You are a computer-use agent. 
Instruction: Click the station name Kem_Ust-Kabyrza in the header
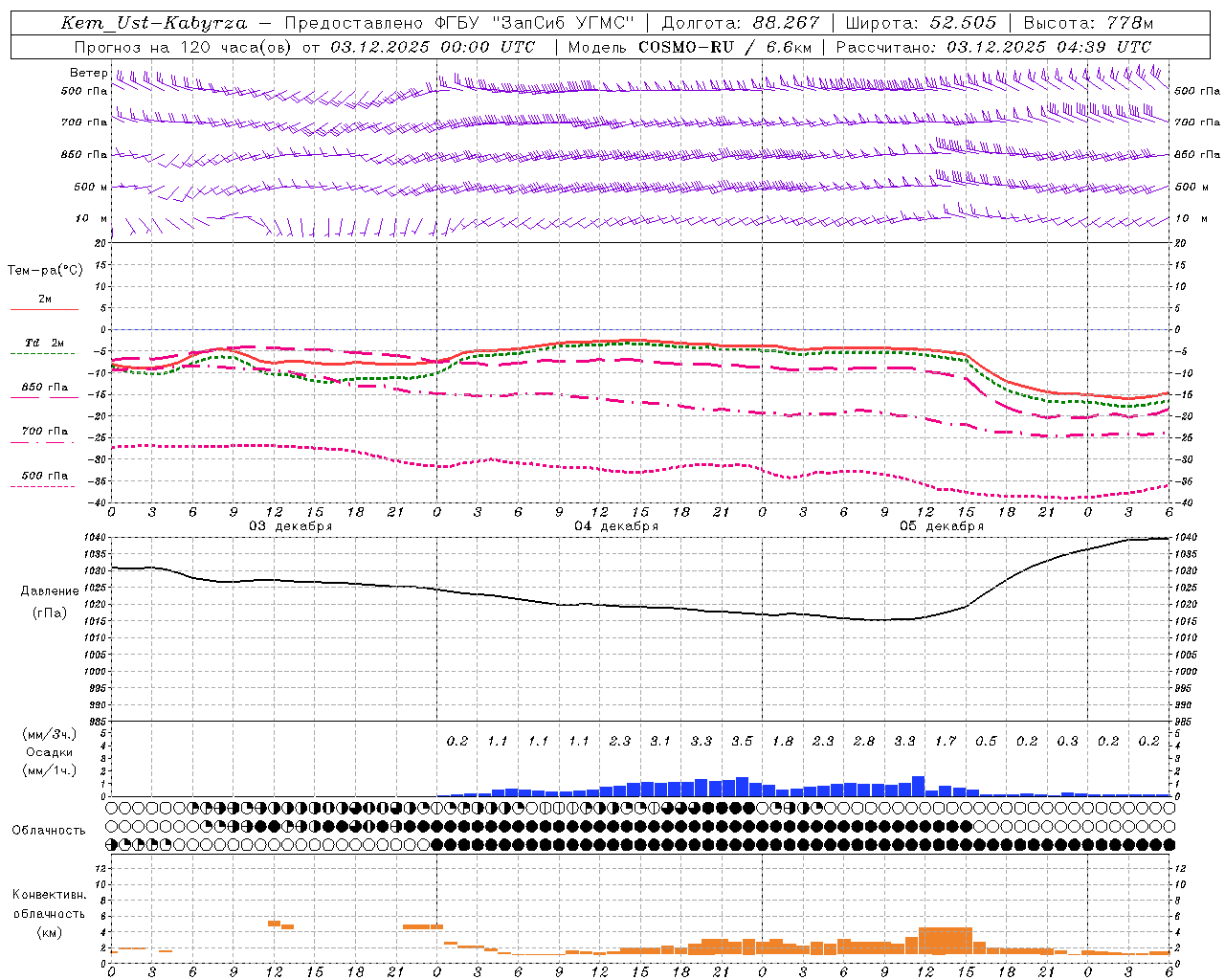(153, 23)
